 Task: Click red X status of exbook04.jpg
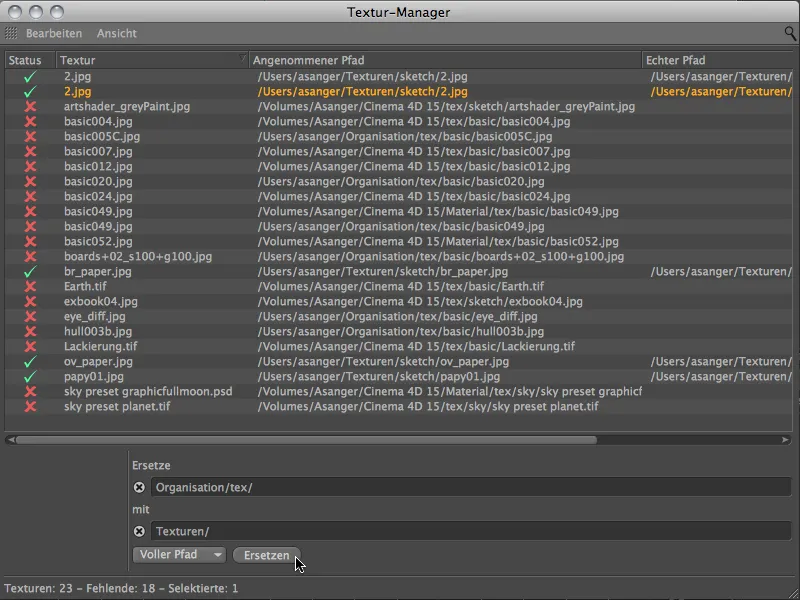(x=30, y=302)
